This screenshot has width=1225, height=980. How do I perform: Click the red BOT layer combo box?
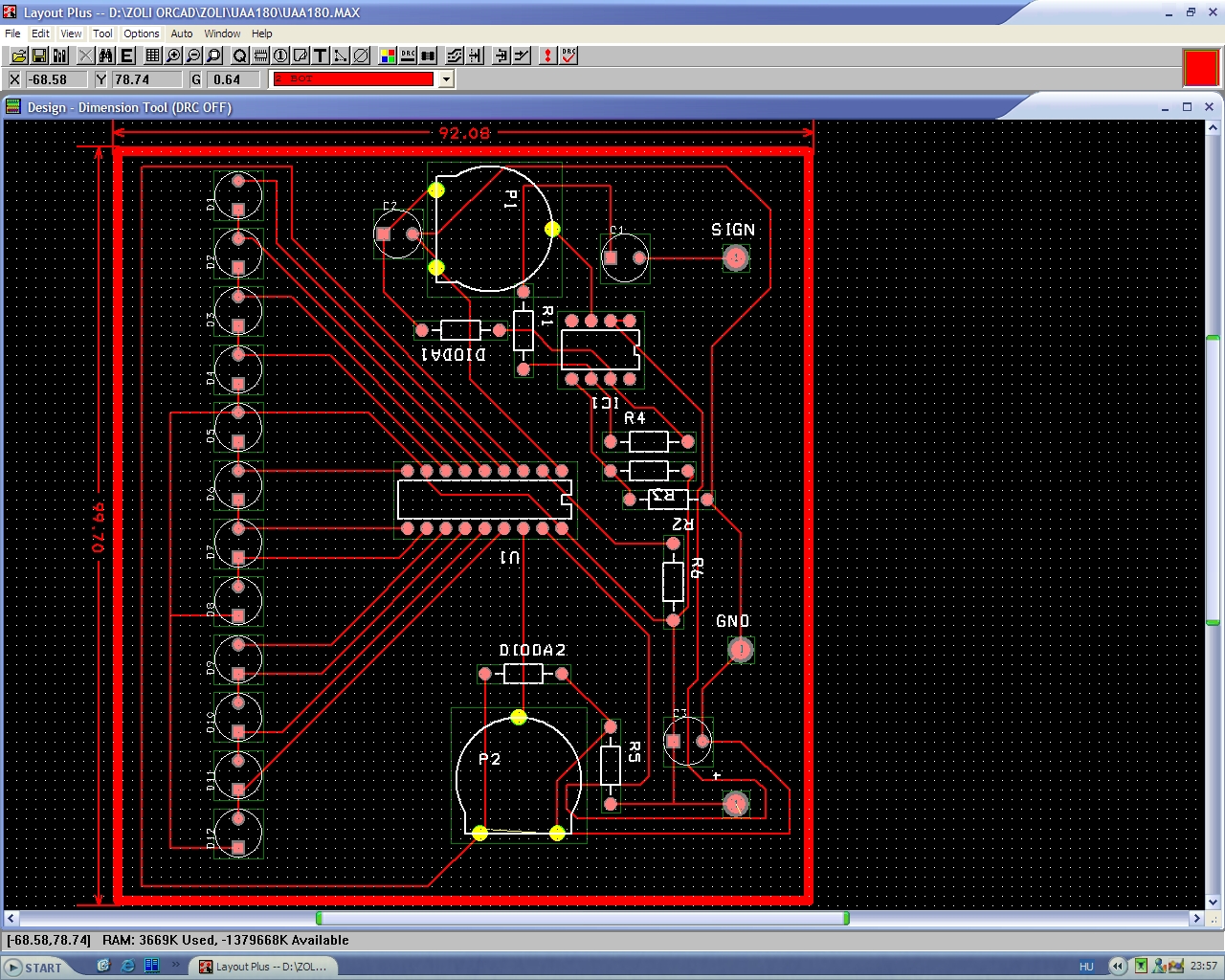pyautogui.click(x=354, y=79)
